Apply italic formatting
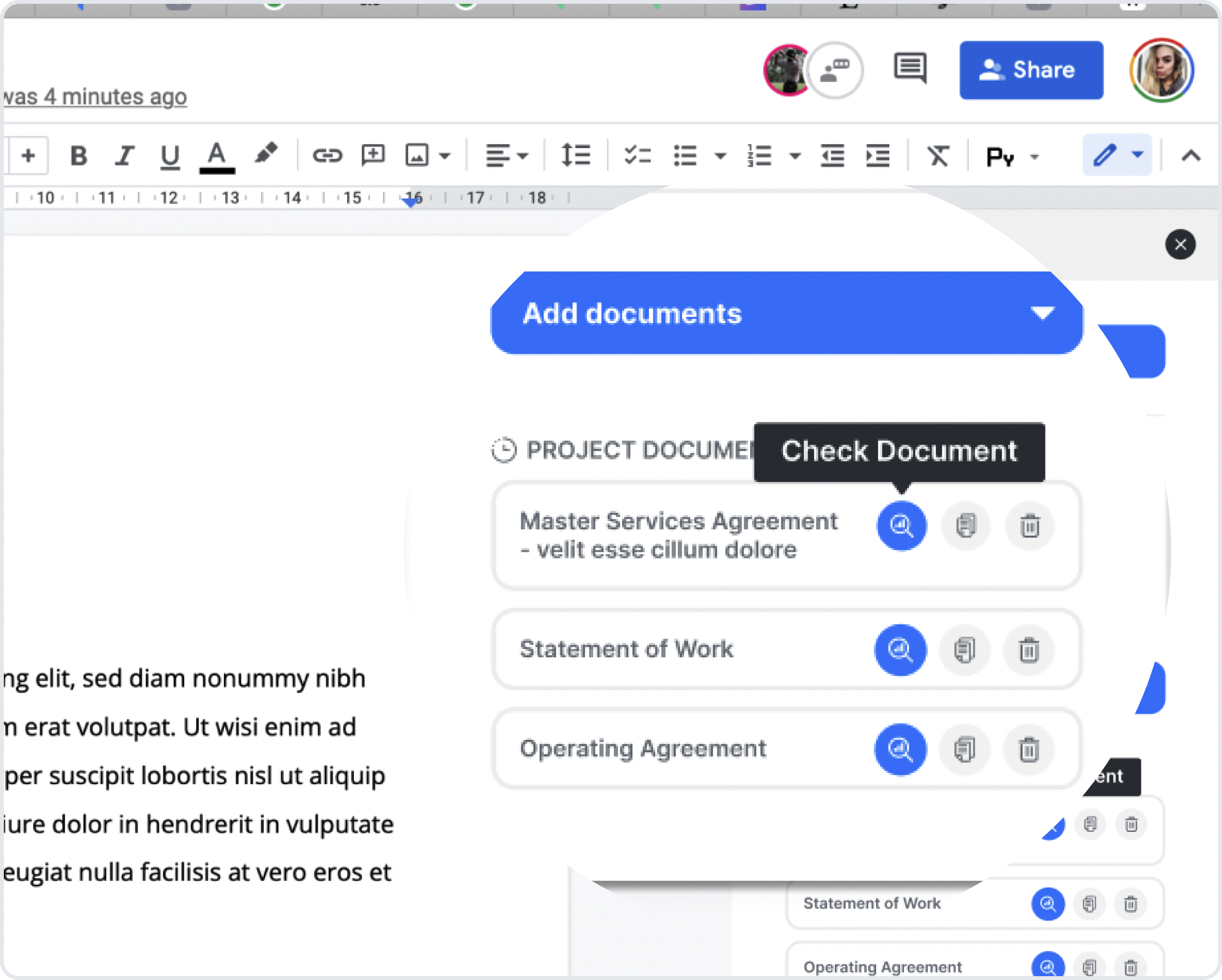Viewport: 1222px width, 980px height. pyautogui.click(x=124, y=156)
